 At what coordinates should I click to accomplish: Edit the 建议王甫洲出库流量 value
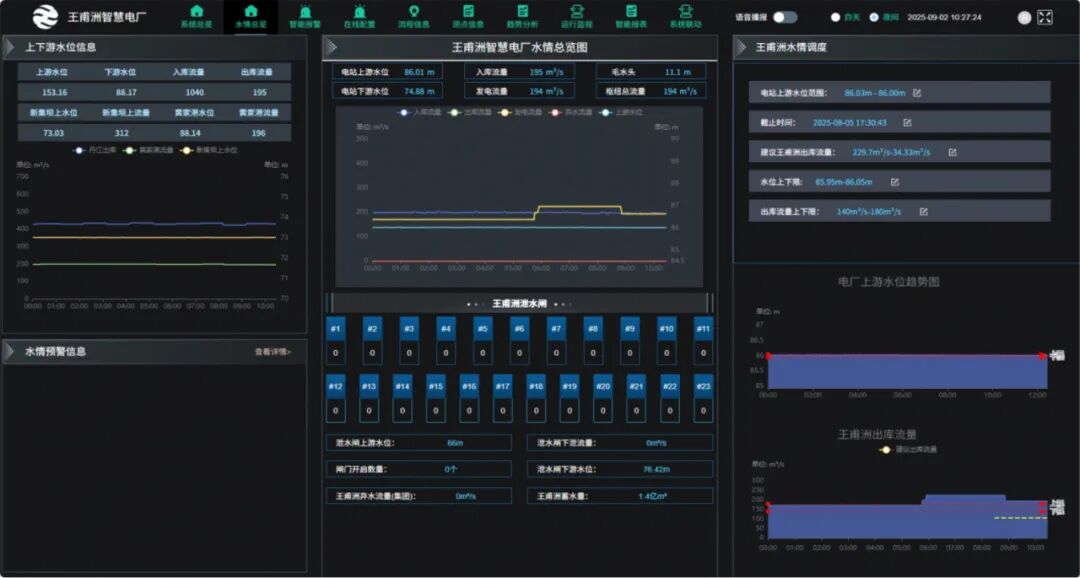point(953,152)
